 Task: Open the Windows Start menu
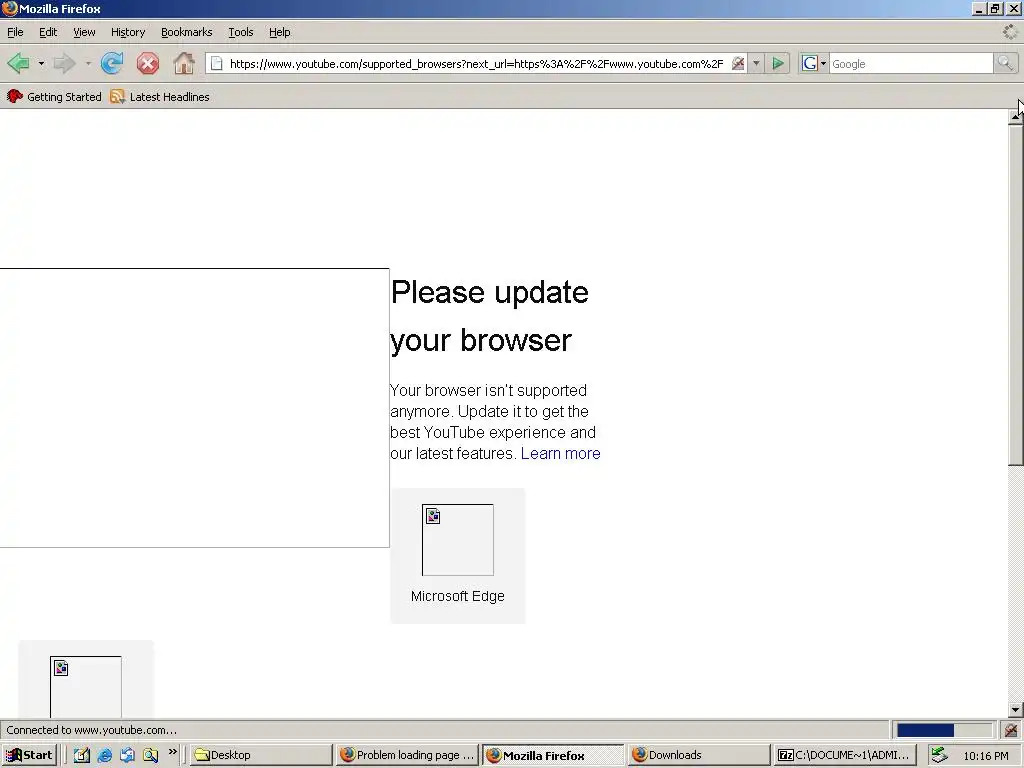[29, 755]
